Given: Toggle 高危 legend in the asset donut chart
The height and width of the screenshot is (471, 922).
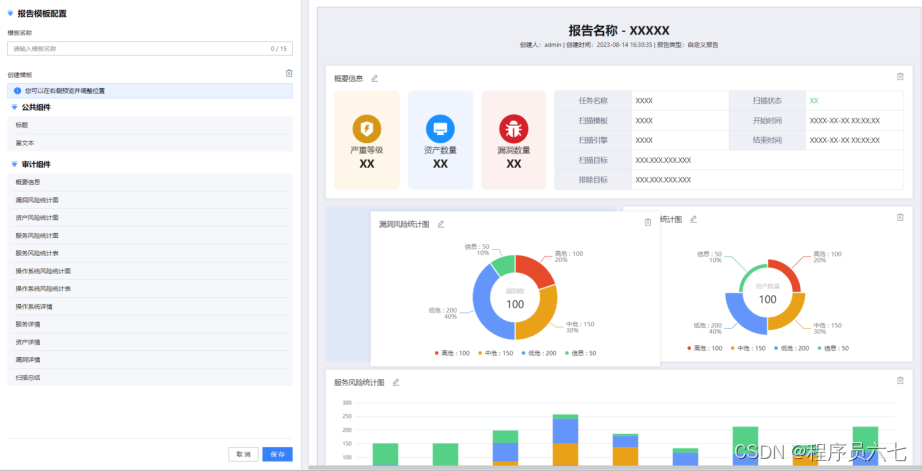Looking at the screenshot, I should click(x=704, y=348).
